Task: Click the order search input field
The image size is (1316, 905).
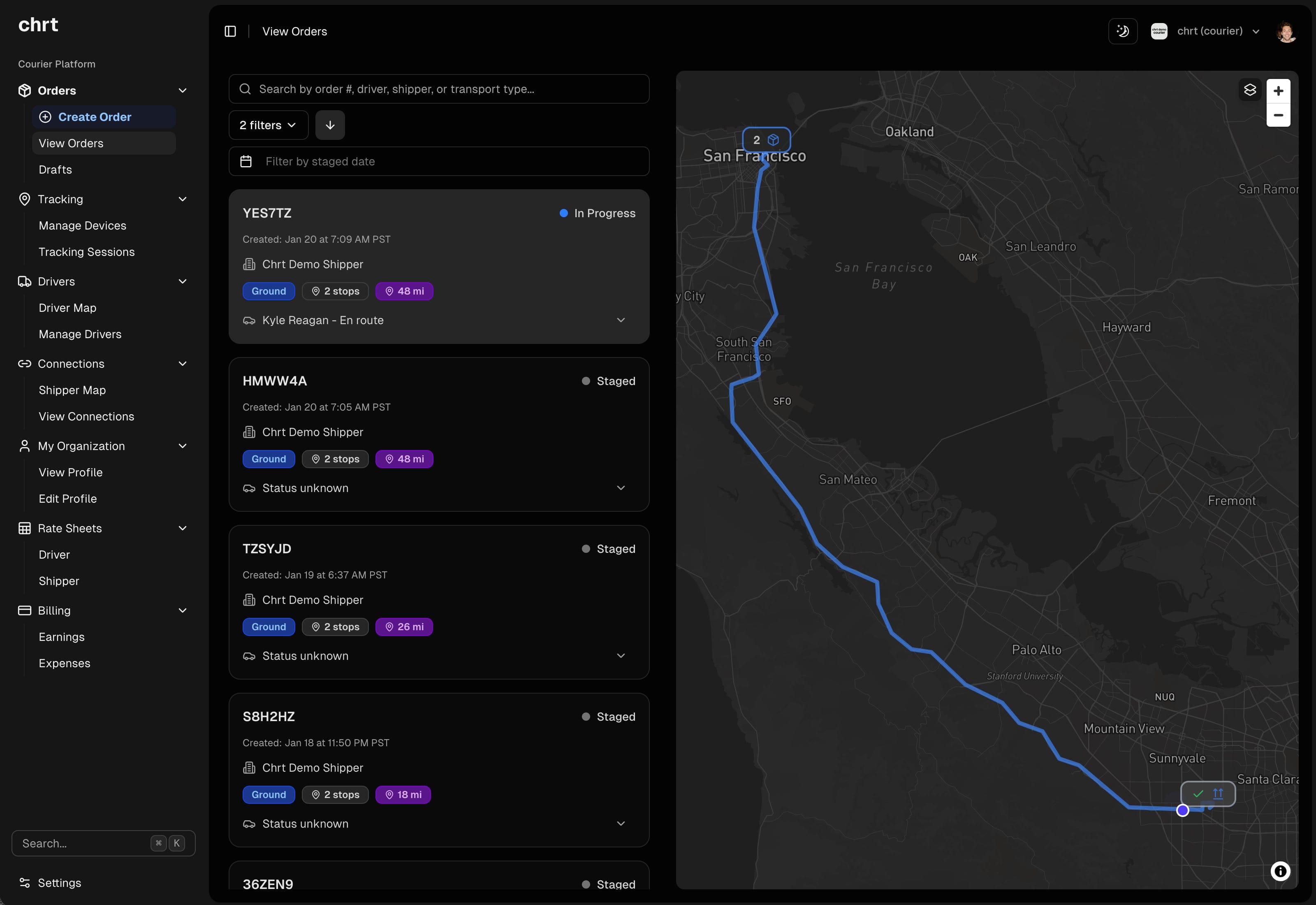Action: [x=439, y=89]
